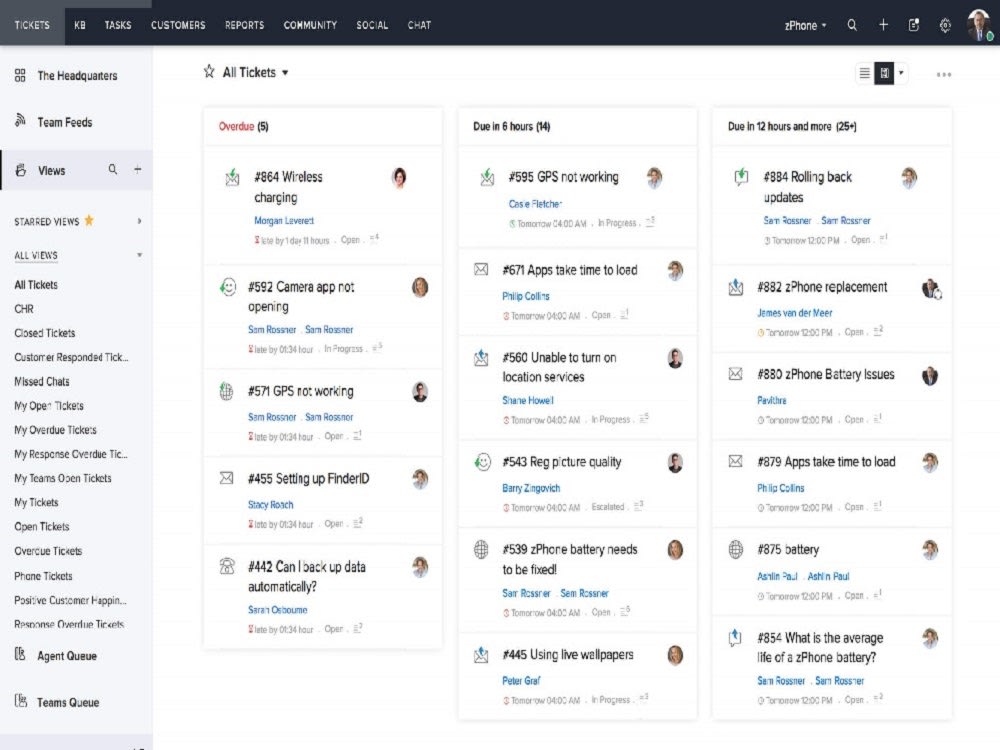This screenshot has height=750, width=1000.
Task: Click the user profile avatar photo
Action: (977, 25)
